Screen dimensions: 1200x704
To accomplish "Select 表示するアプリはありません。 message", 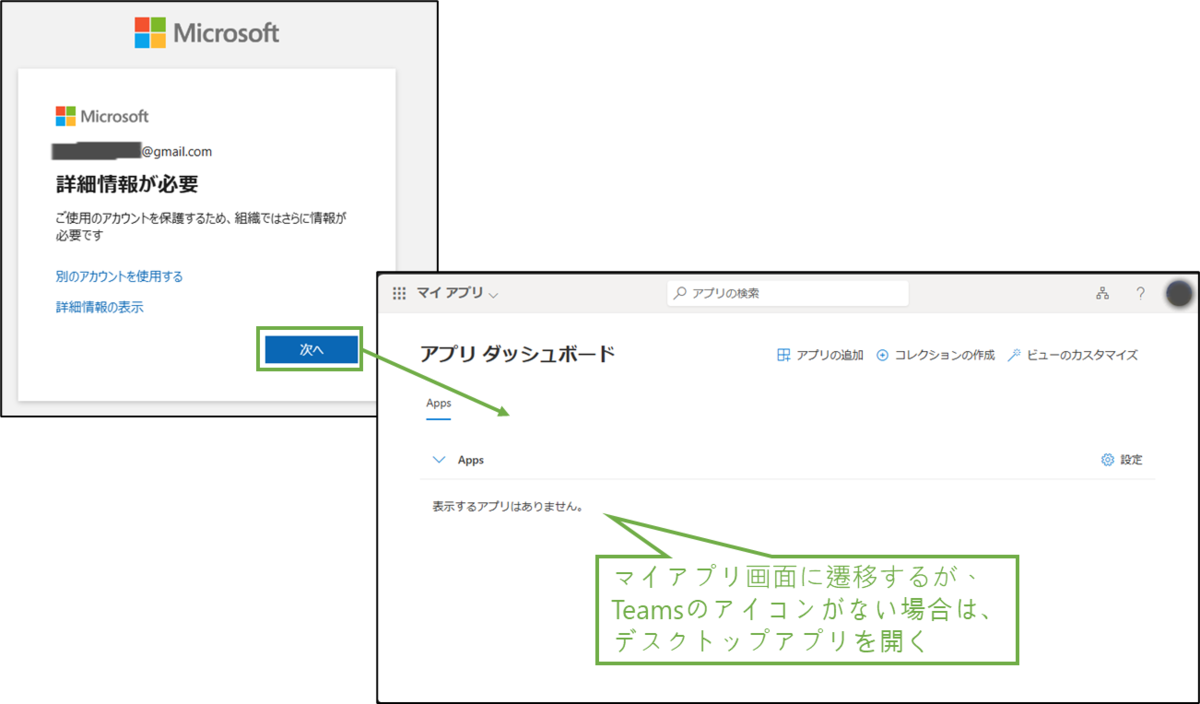I will point(507,507).
